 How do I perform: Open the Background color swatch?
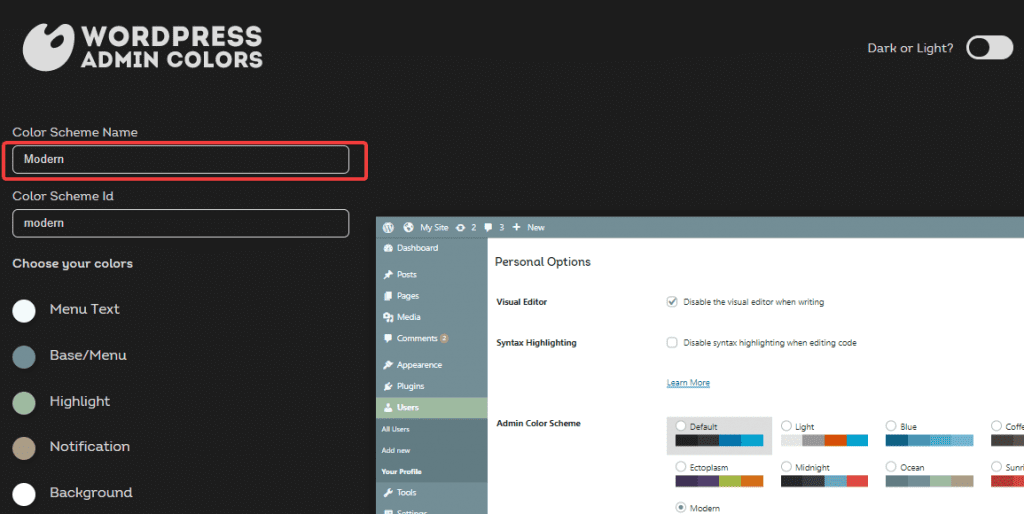(x=24, y=494)
